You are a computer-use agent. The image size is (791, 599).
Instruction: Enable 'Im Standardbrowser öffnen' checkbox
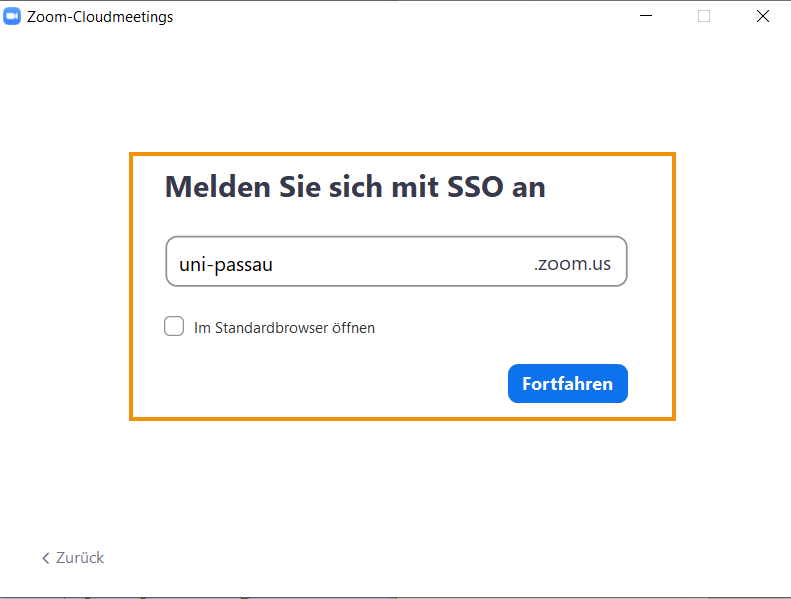click(x=174, y=326)
